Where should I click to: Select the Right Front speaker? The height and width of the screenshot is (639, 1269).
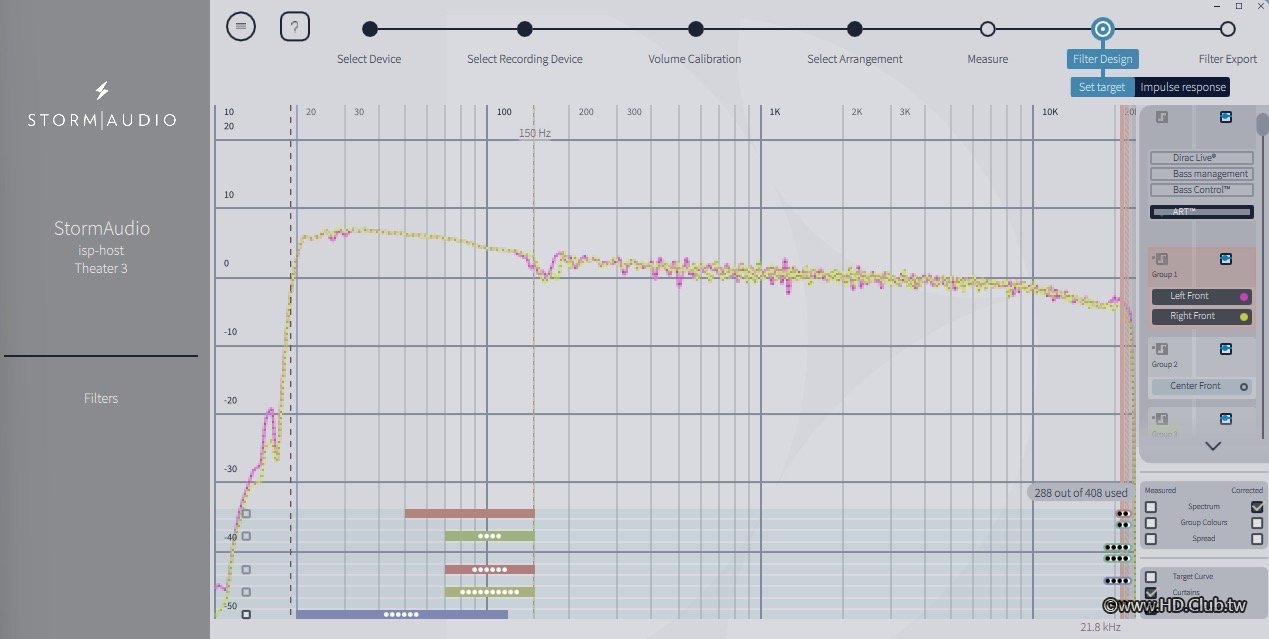tap(1201, 317)
